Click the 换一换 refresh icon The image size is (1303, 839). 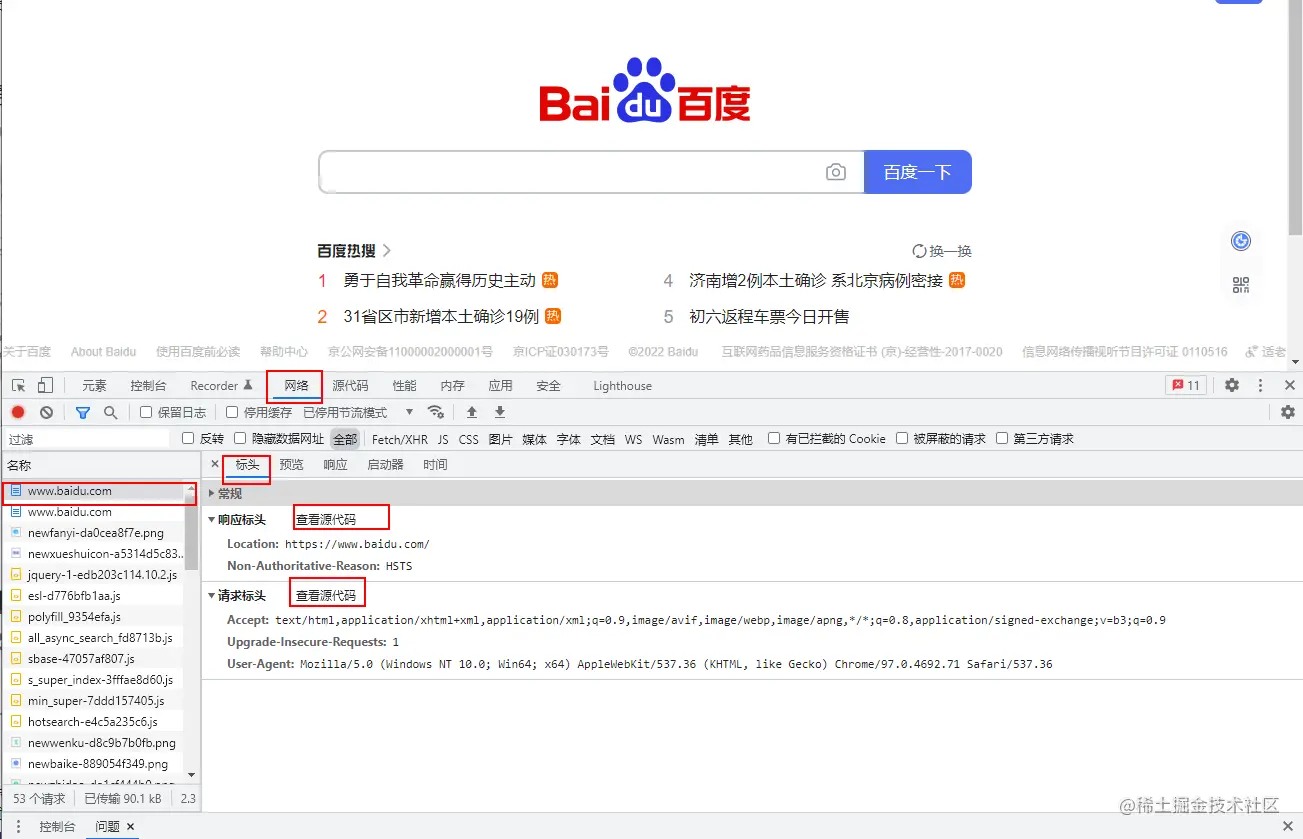pyautogui.click(x=919, y=251)
